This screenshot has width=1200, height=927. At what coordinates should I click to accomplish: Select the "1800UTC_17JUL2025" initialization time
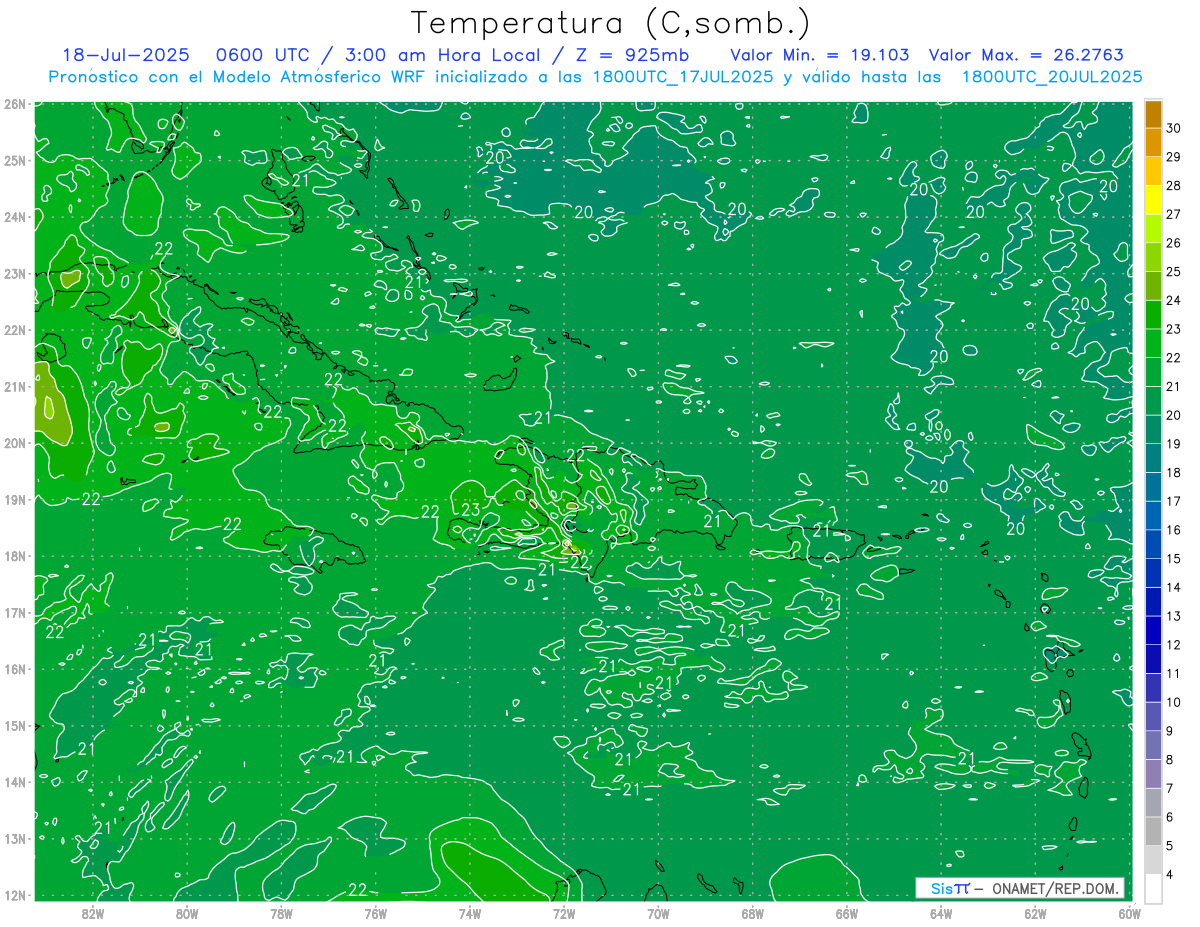[683, 77]
